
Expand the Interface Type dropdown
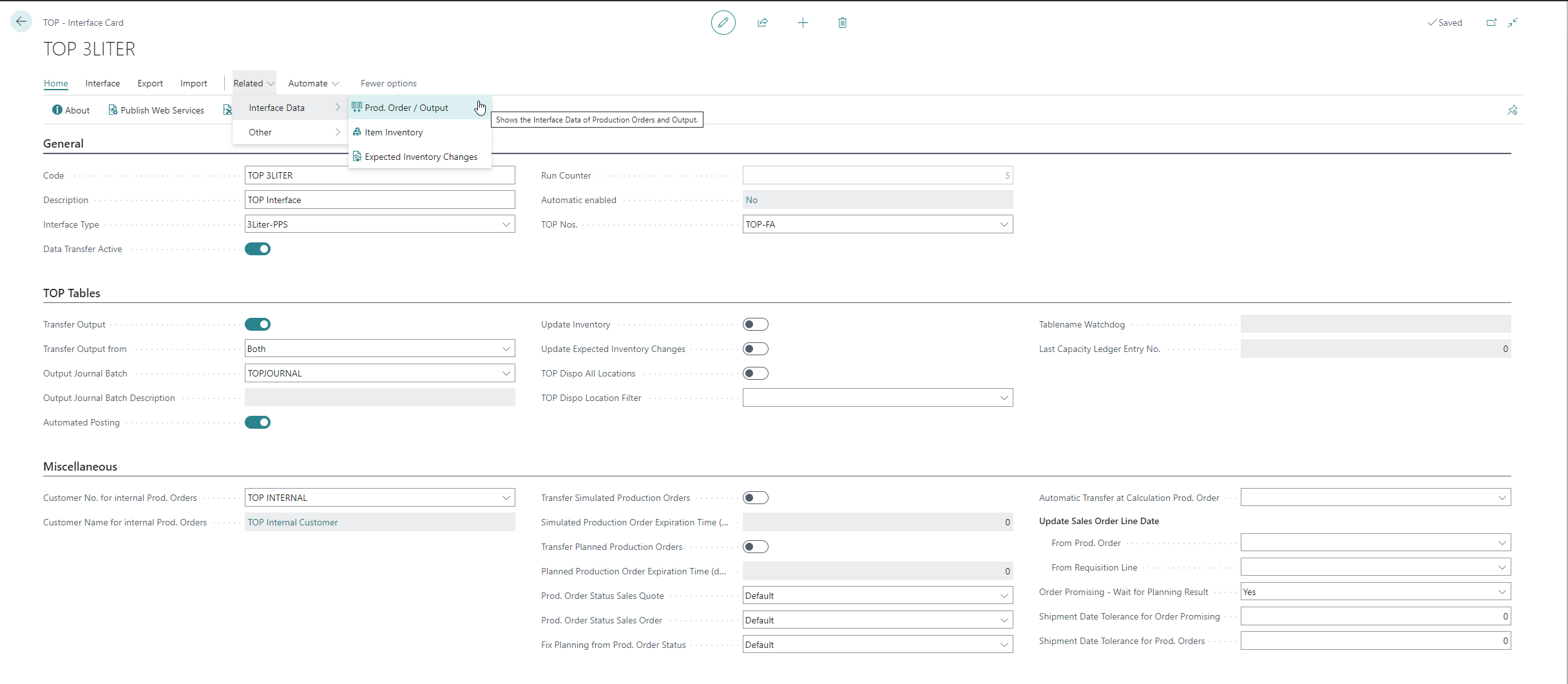click(x=506, y=224)
